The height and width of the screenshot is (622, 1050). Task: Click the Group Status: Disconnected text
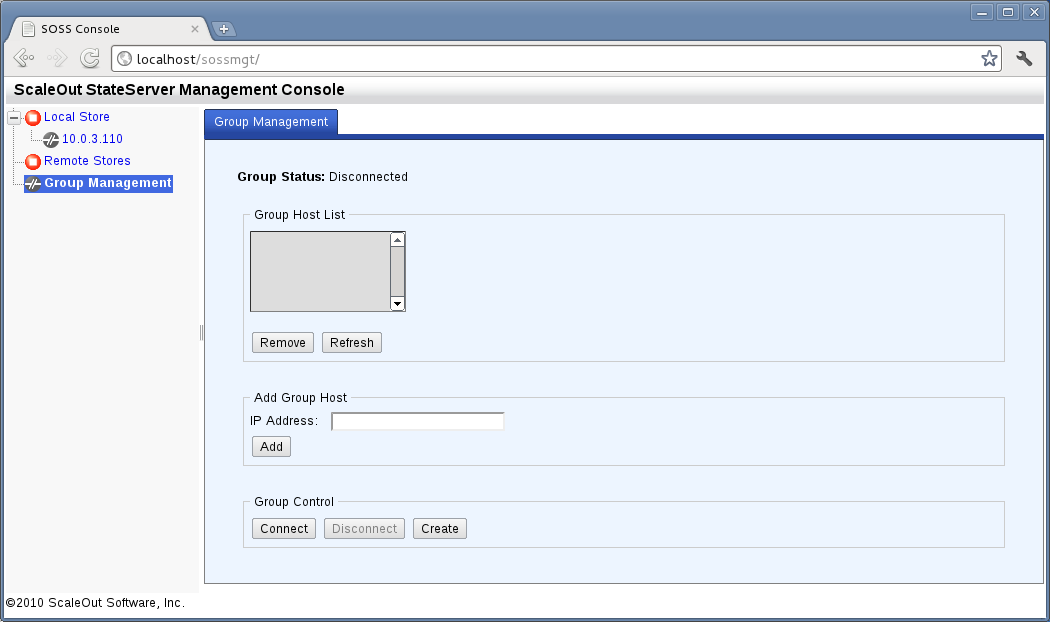tap(323, 177)
